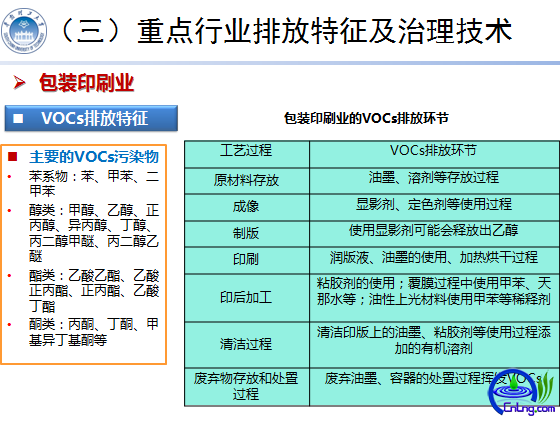Select the 成像 row cell

(247, 207)
